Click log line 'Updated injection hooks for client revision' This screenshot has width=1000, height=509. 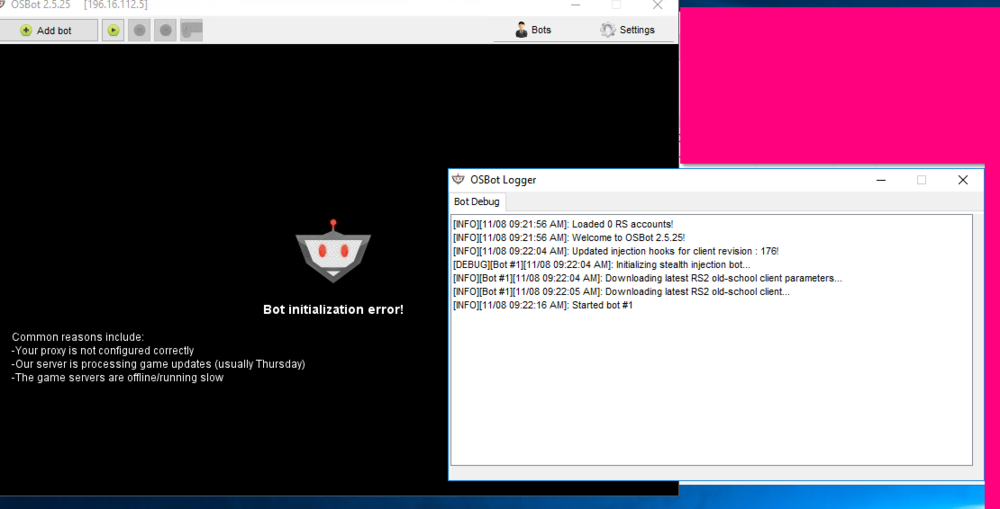pos(616,251)
